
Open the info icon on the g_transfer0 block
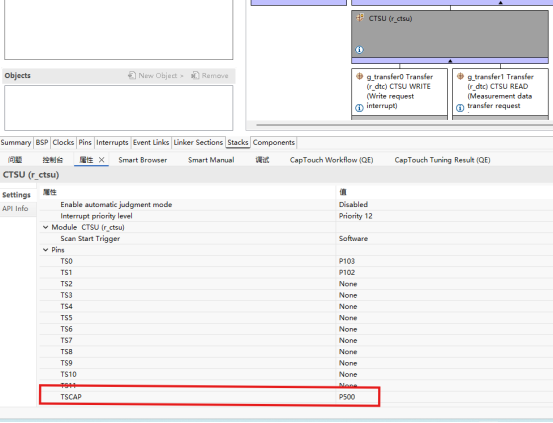click(359, 108)
